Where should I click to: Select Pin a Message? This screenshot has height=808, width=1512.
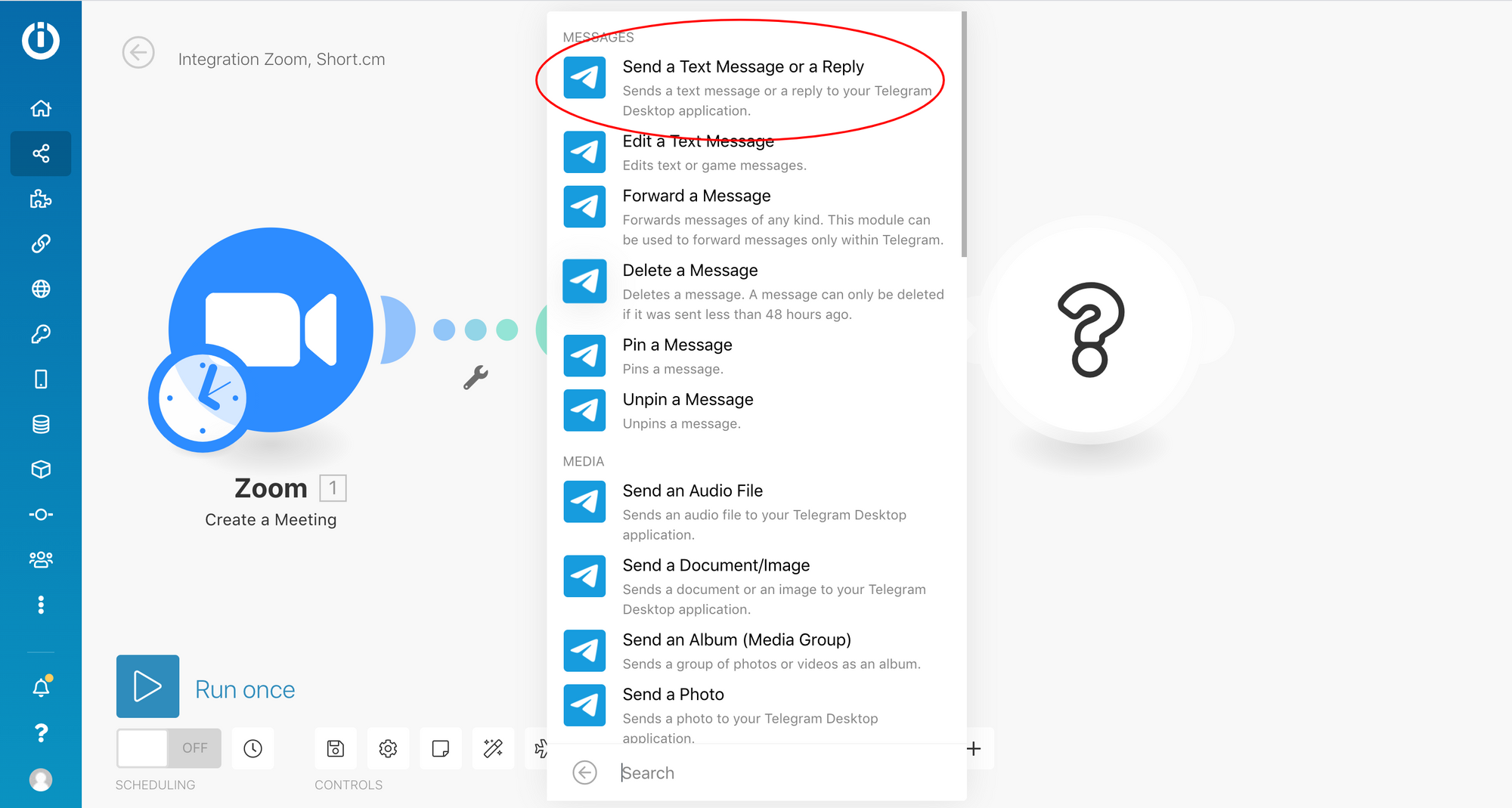pyautogui.click(x=754, y=356)
